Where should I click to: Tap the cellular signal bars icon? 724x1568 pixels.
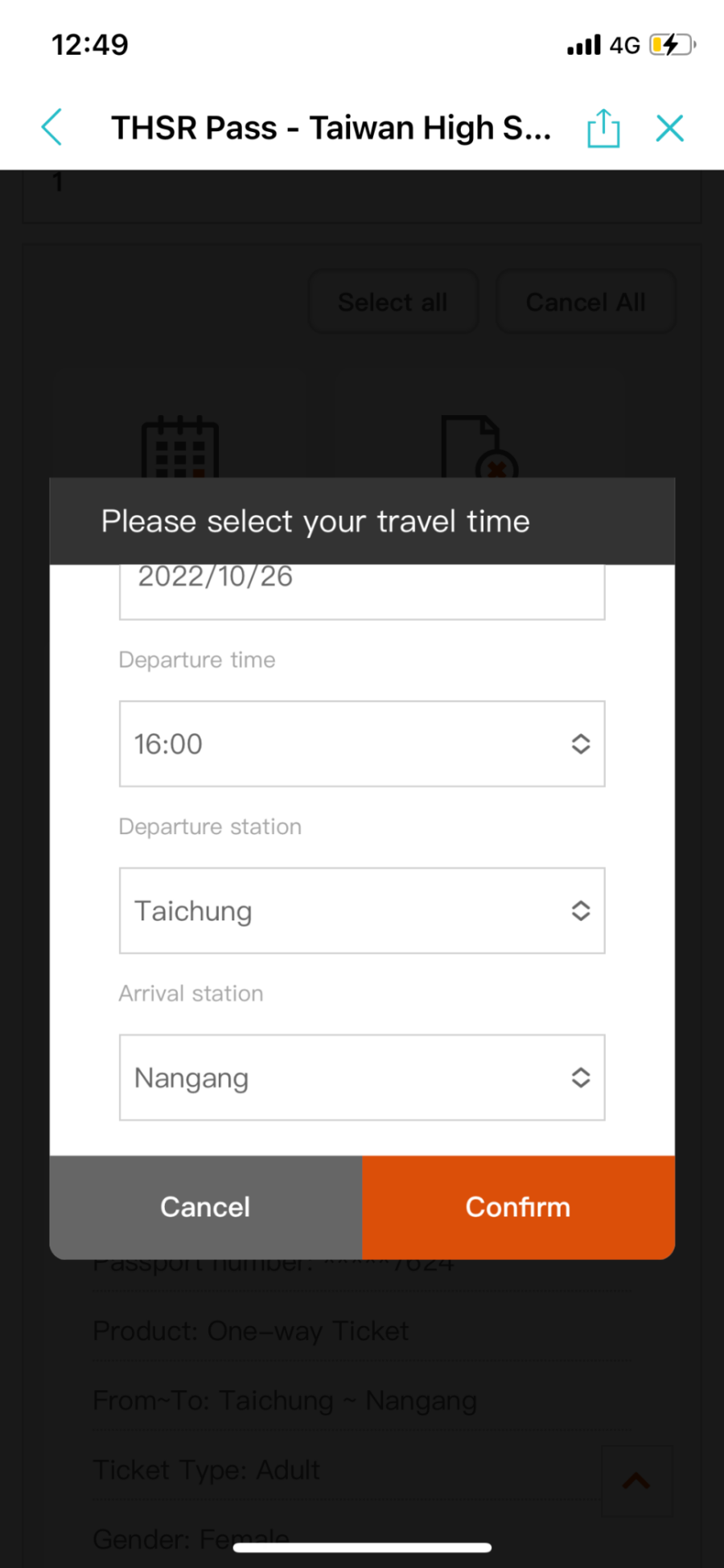(x=584, y=45)
